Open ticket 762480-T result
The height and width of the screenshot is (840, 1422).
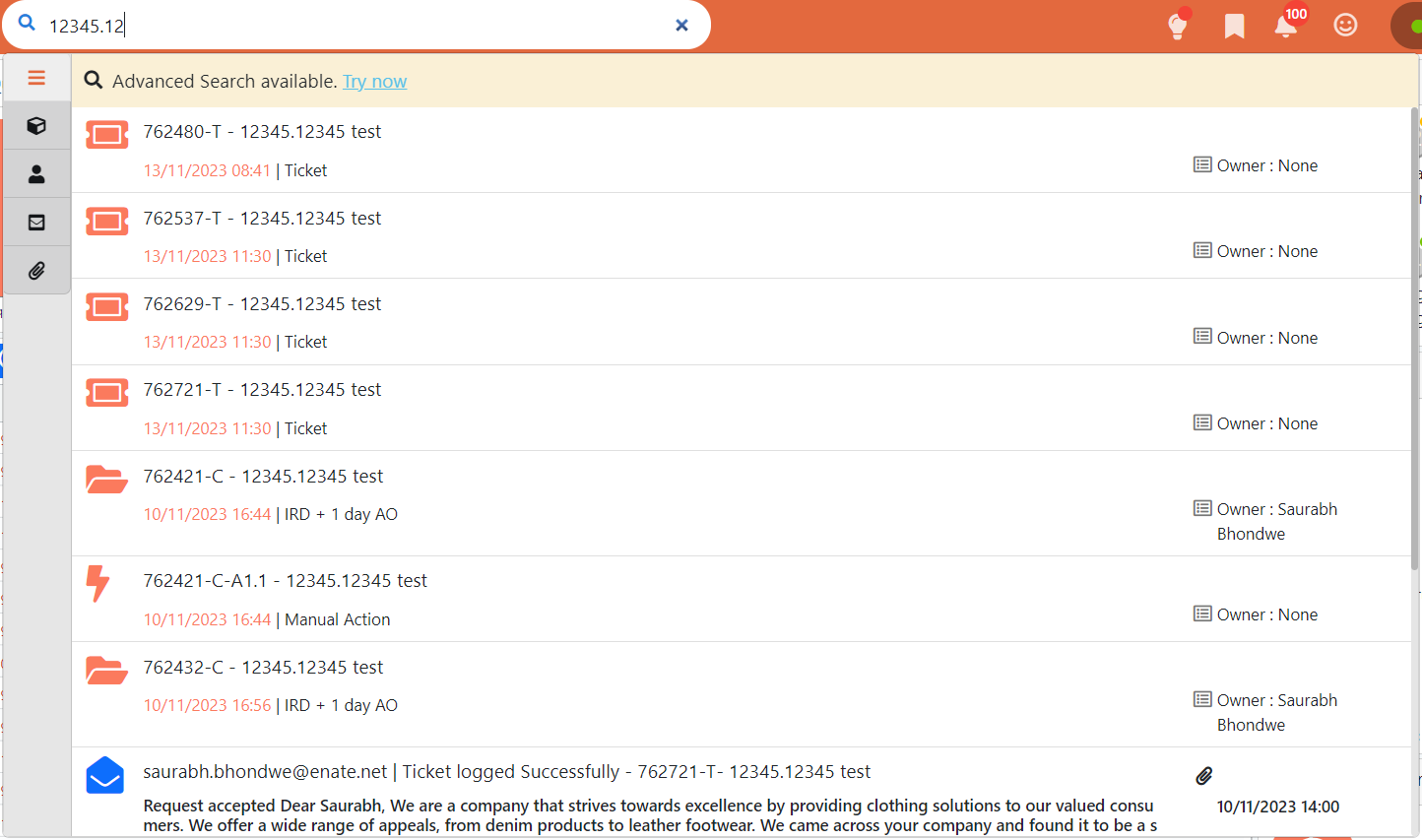click(x=262, y=132)
